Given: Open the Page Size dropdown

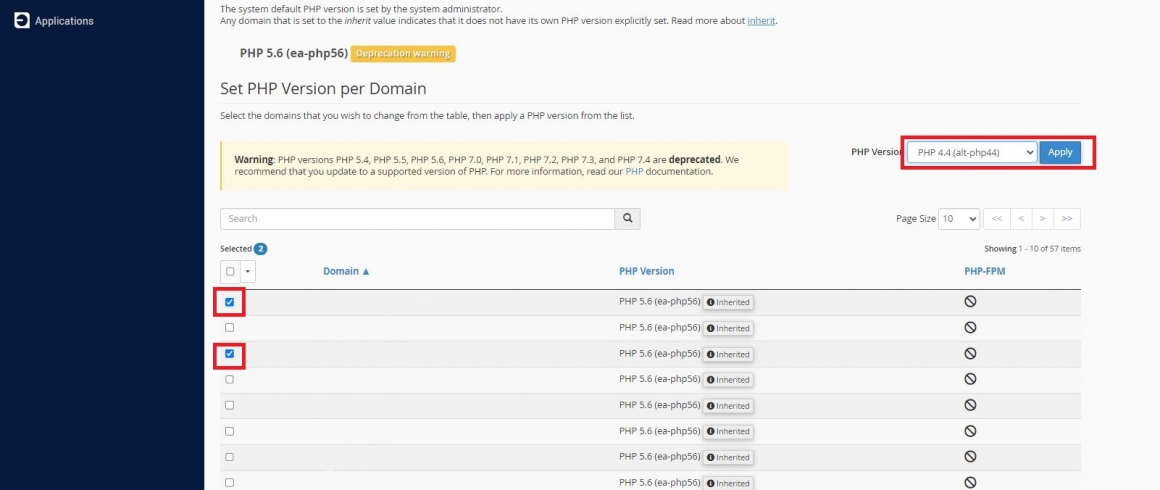Looking at the screenshot, I should [959, 219].
